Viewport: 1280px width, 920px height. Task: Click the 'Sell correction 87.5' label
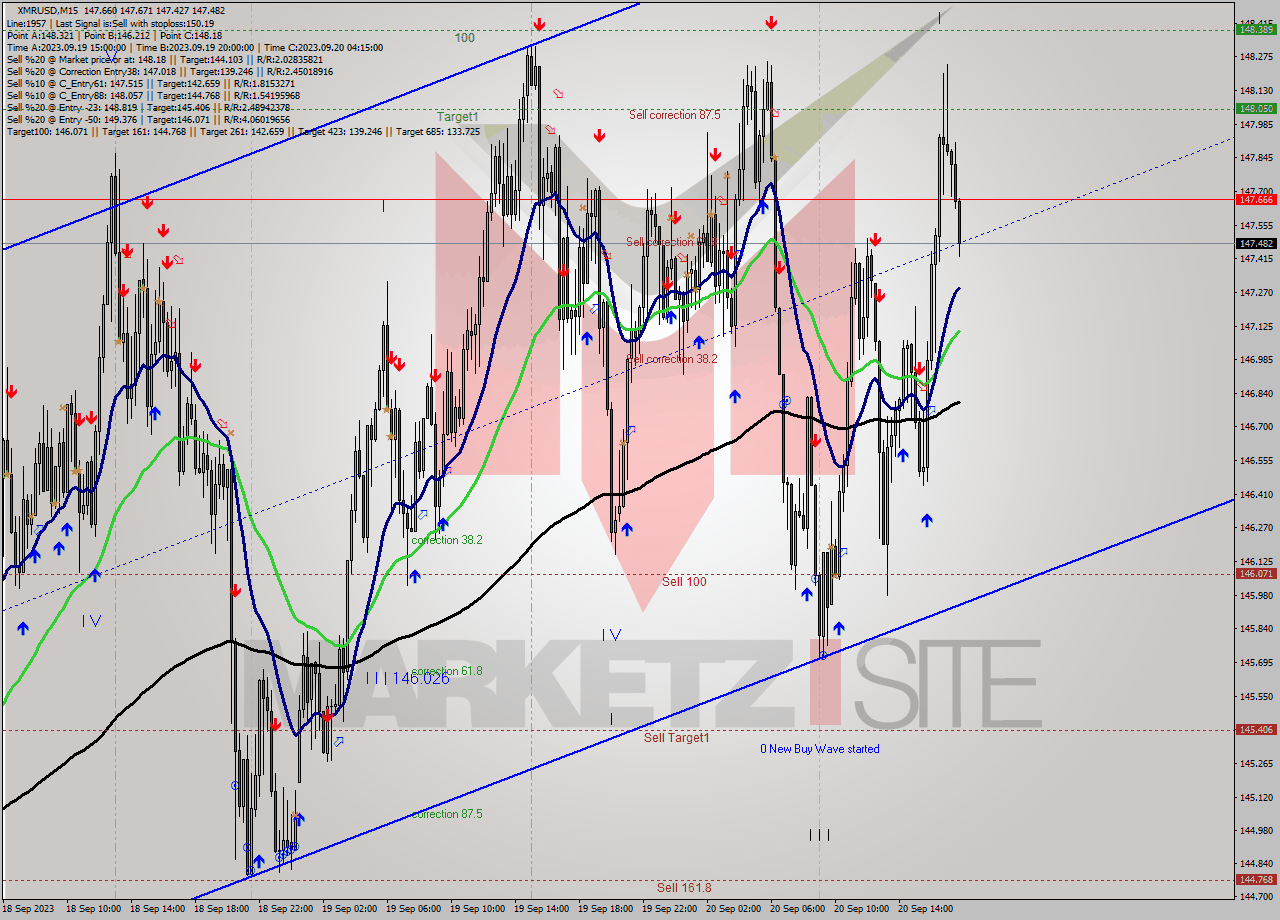pyautogui.click(x=674, y=115)
